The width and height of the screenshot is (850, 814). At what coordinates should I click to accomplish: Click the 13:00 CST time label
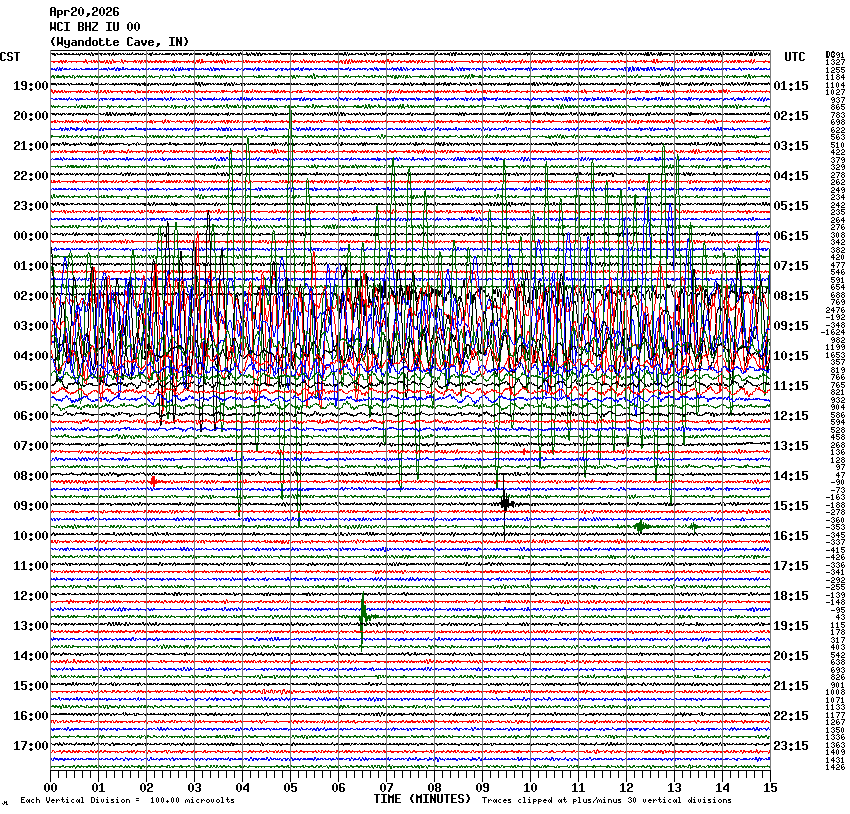(31, 626)
